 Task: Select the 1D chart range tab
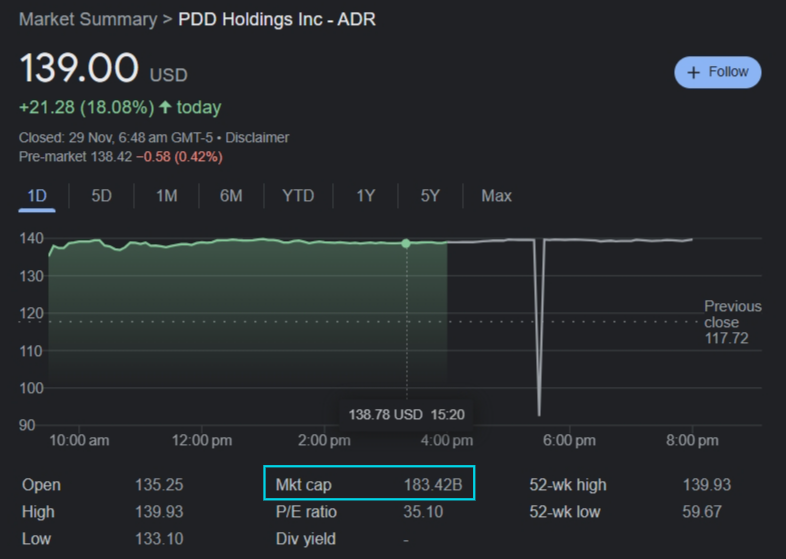(37, 196)
